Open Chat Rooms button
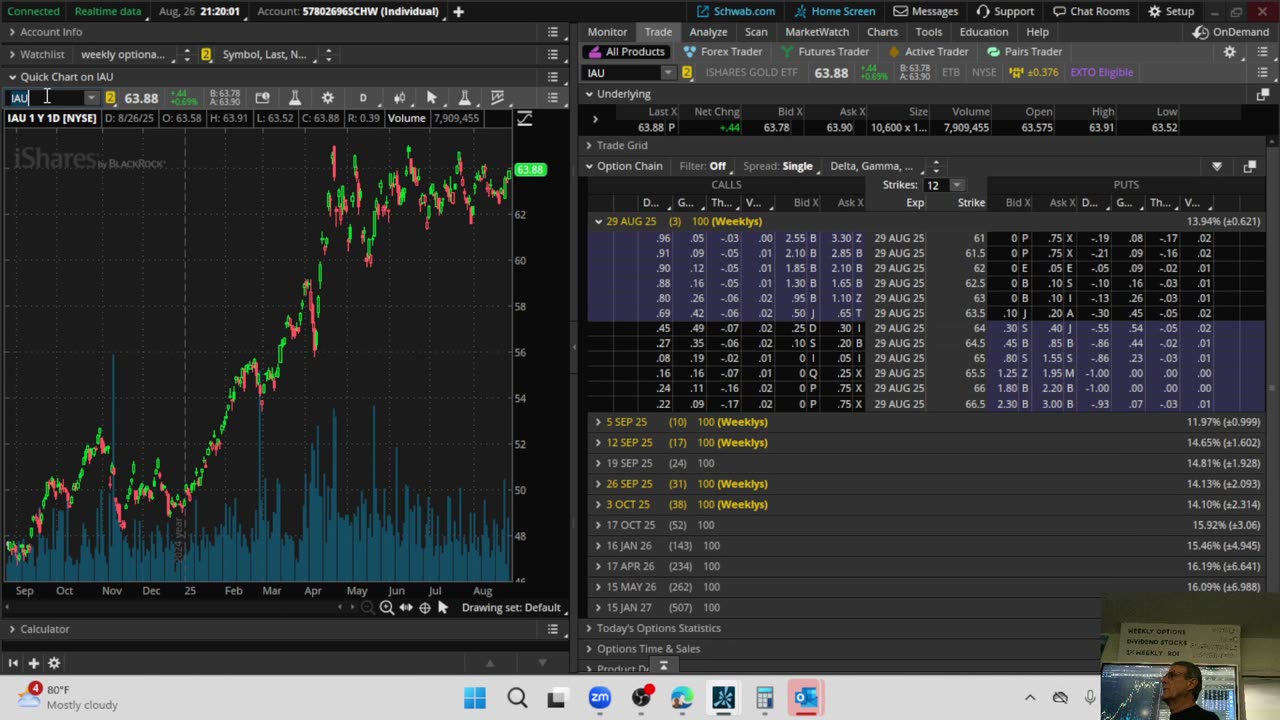The height and width of the screenshot is (720, 1280). 1091,11
